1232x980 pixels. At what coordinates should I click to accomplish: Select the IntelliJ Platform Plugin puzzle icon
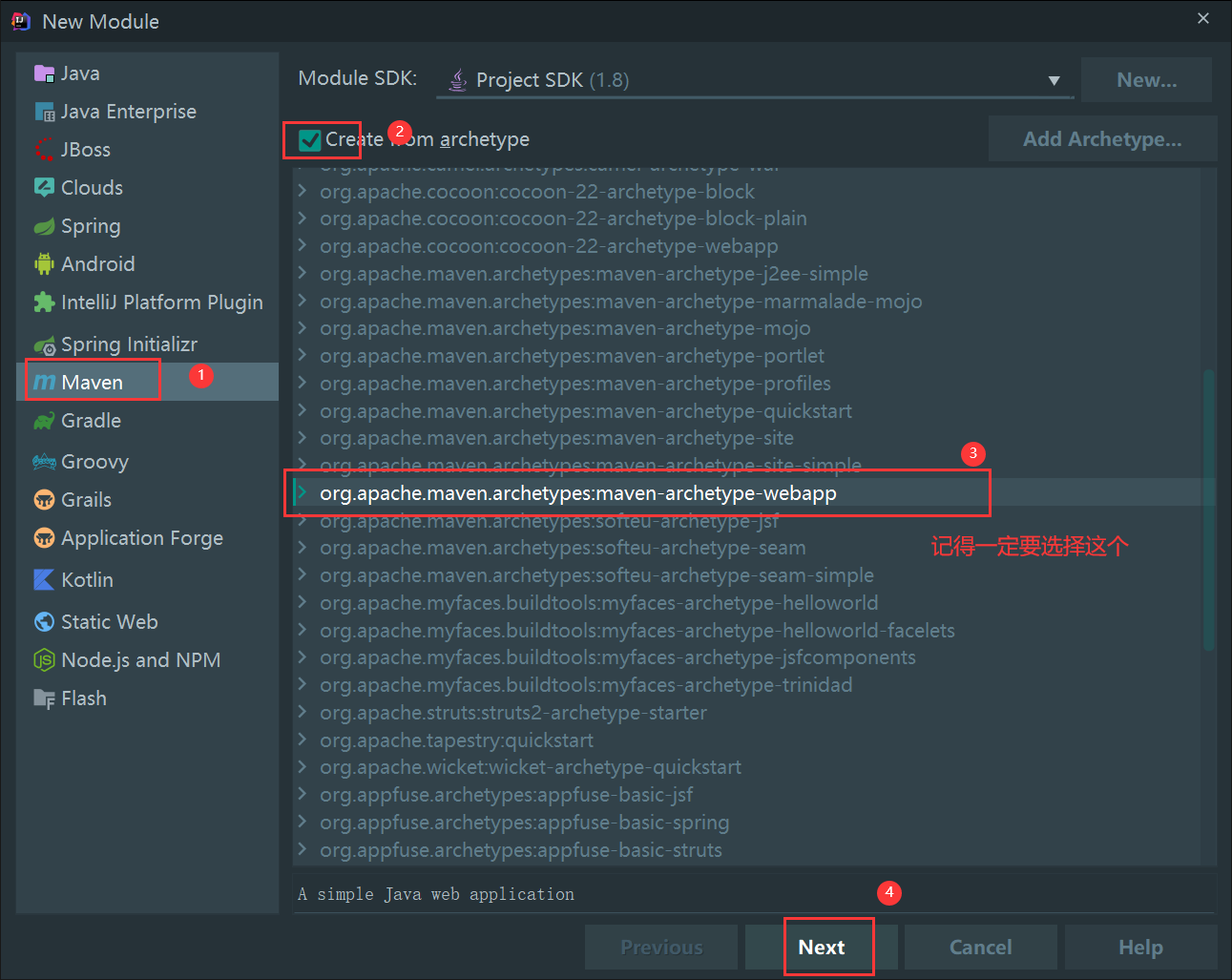(x=44, y=302)
